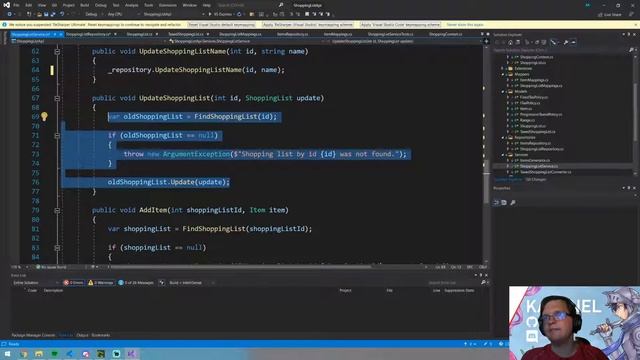Open the Output tab at the bottom
Viewport: 640px width, 360px height.
[x=82, y=335]
